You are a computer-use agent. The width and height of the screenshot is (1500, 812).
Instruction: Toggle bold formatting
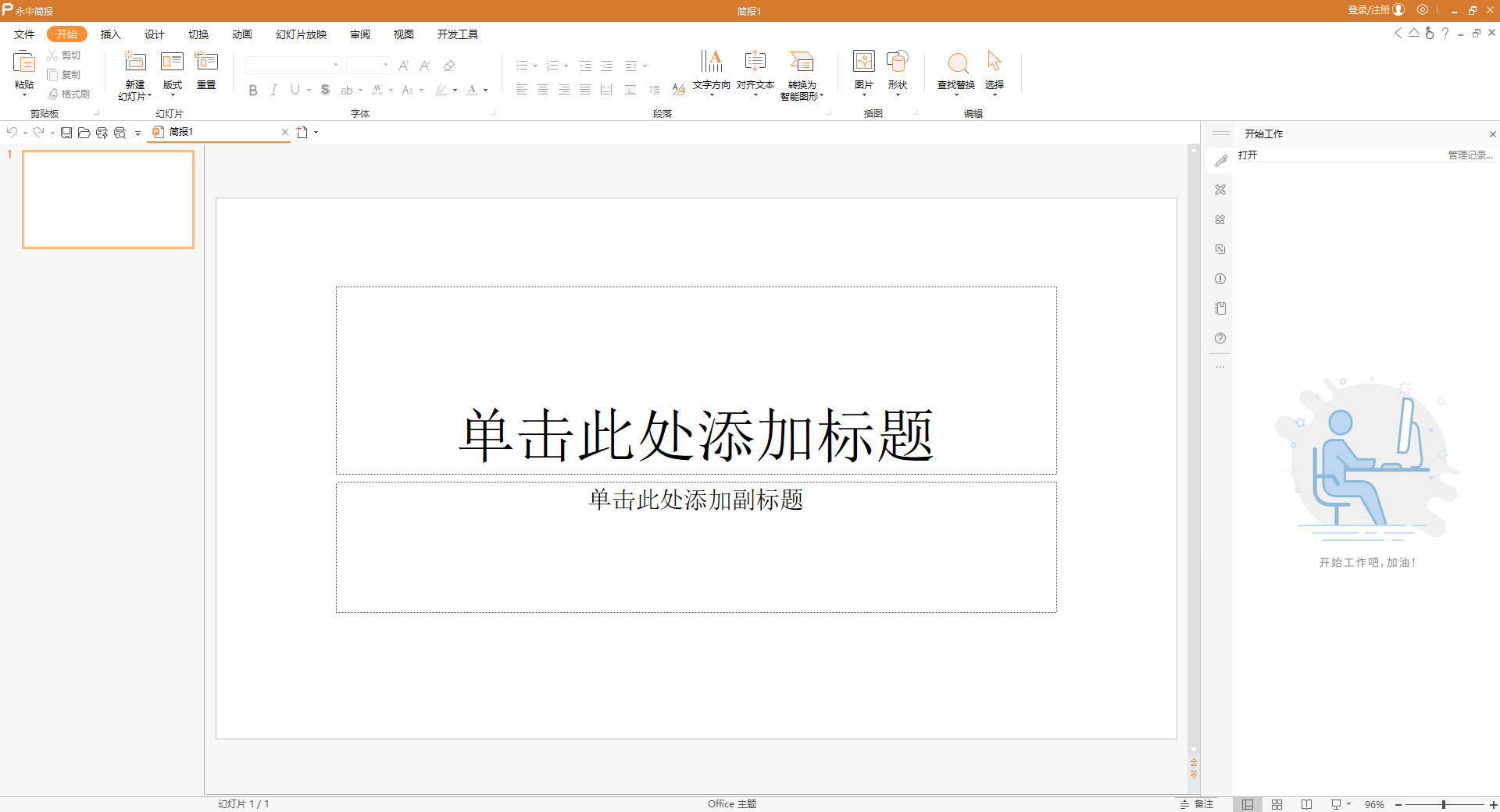coord(253,91)
